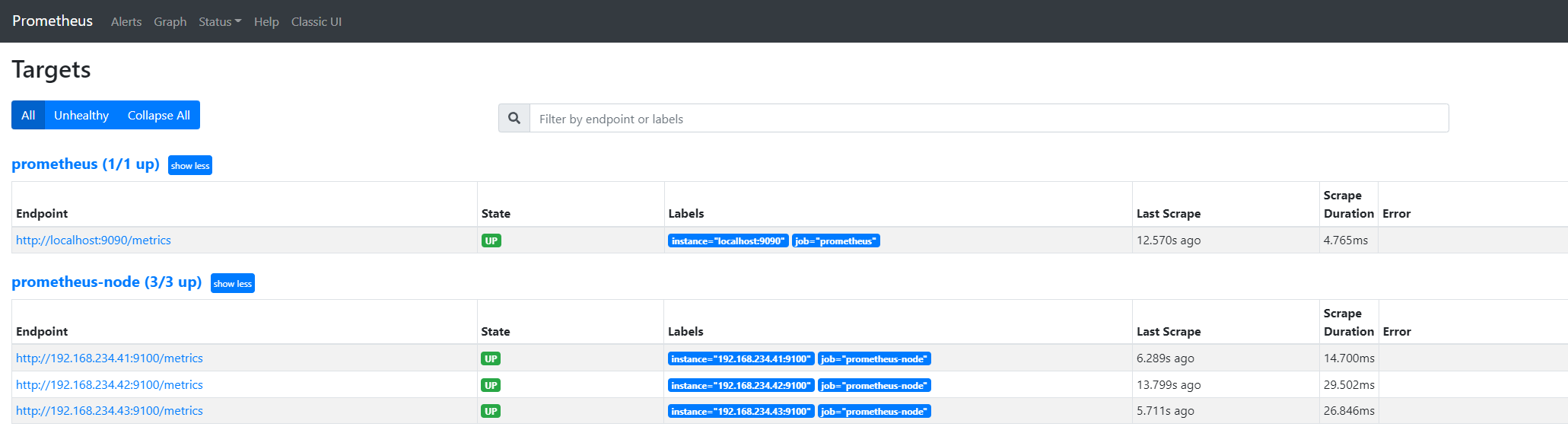Click the instance="192.168.234.41:9100" label
This screenshot has height=430, width=1568.
click(741, 358)
